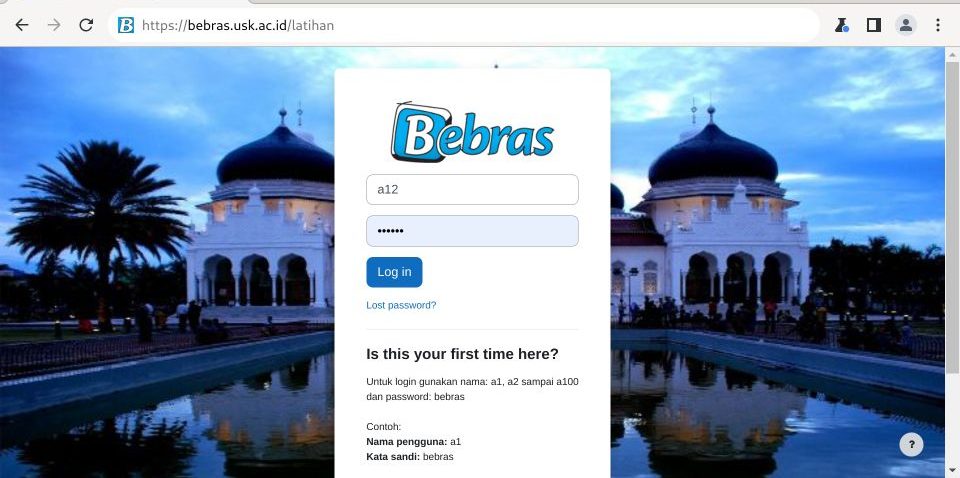Viewport: 960px width, 478px height.
Task: Click the Bebras logo image
Action: coord(472,132)
